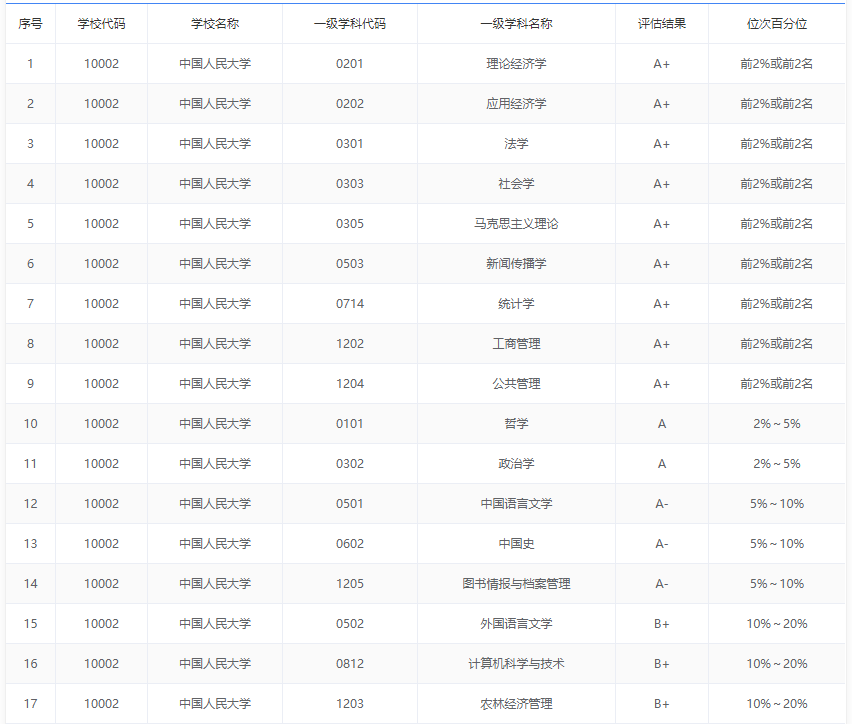The image size is (852, 724).
Task: Click subject code 1205
Action: (350, 583)
